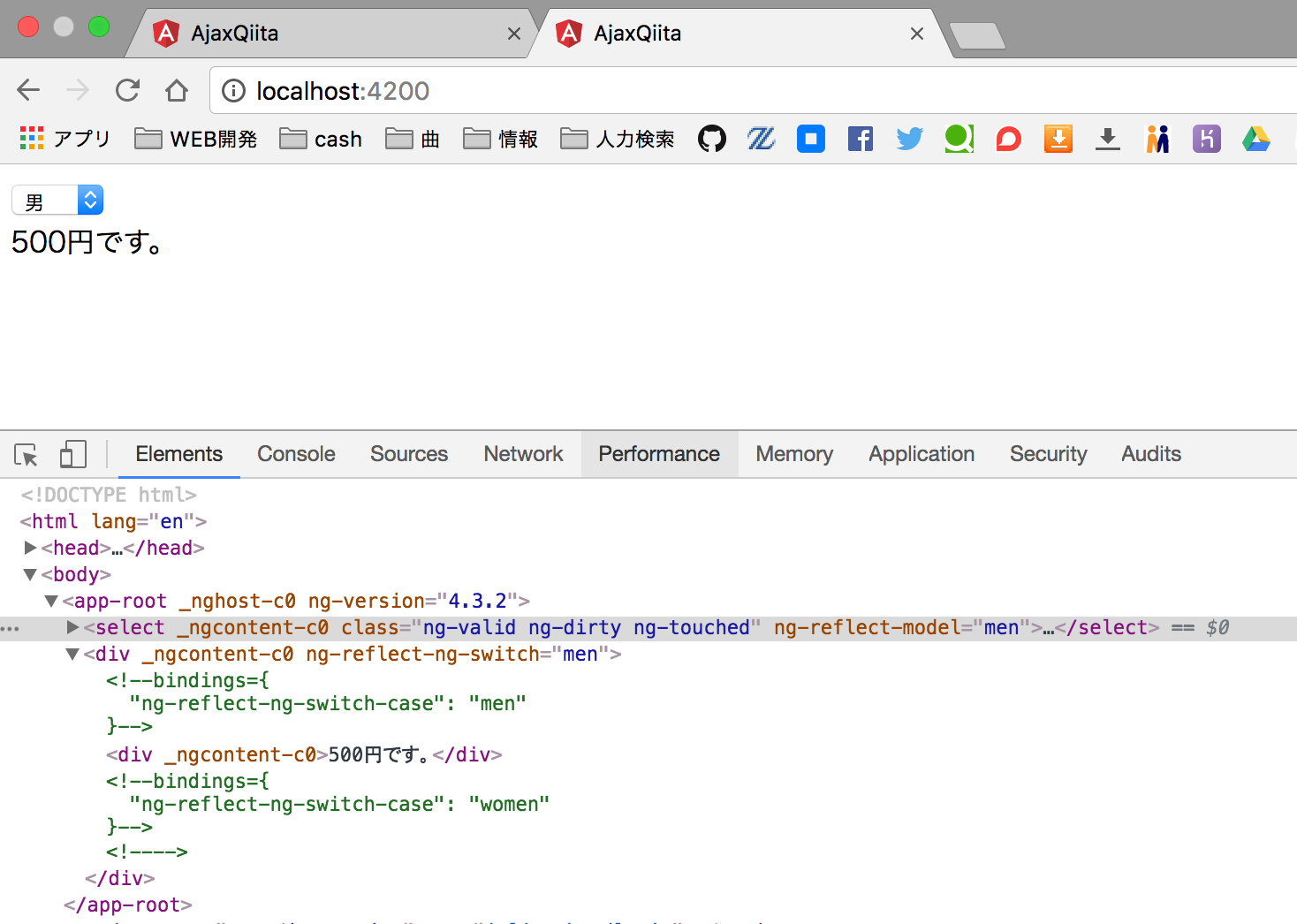1297x924 pixels.
Task: Click the orange download bookmark icon
Action: [x=1058, y=139]
